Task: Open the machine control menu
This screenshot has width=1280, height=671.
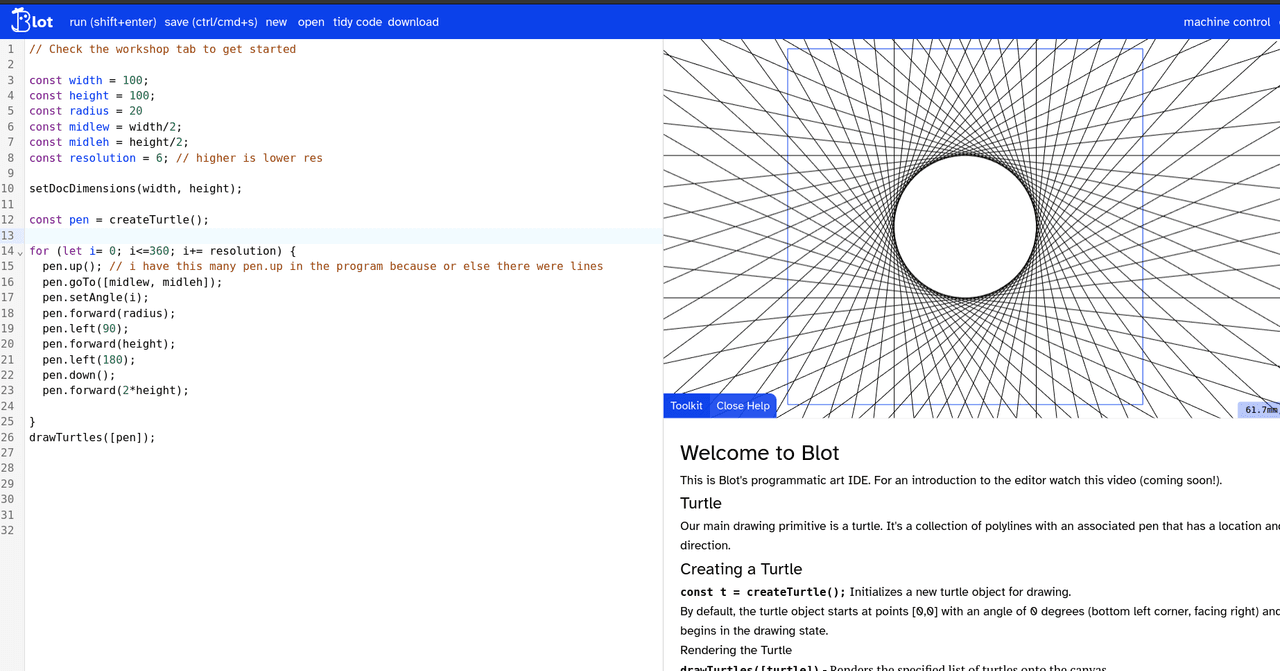Action: 1227,22
